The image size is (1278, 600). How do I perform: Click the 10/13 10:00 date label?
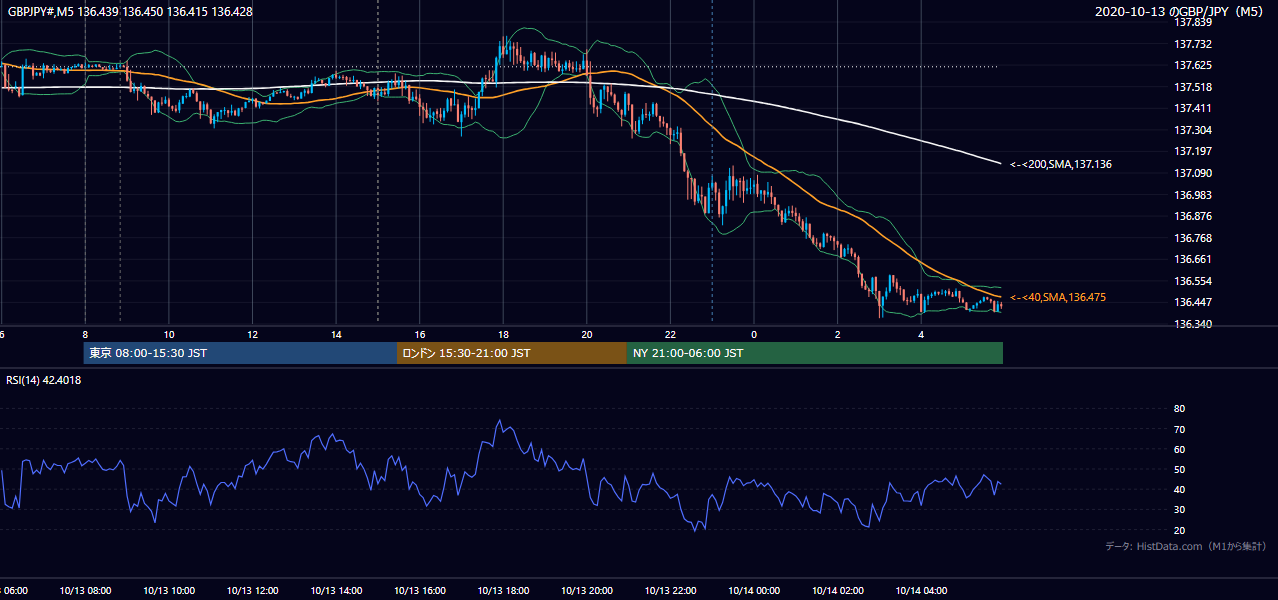click(x=169, y=591)
